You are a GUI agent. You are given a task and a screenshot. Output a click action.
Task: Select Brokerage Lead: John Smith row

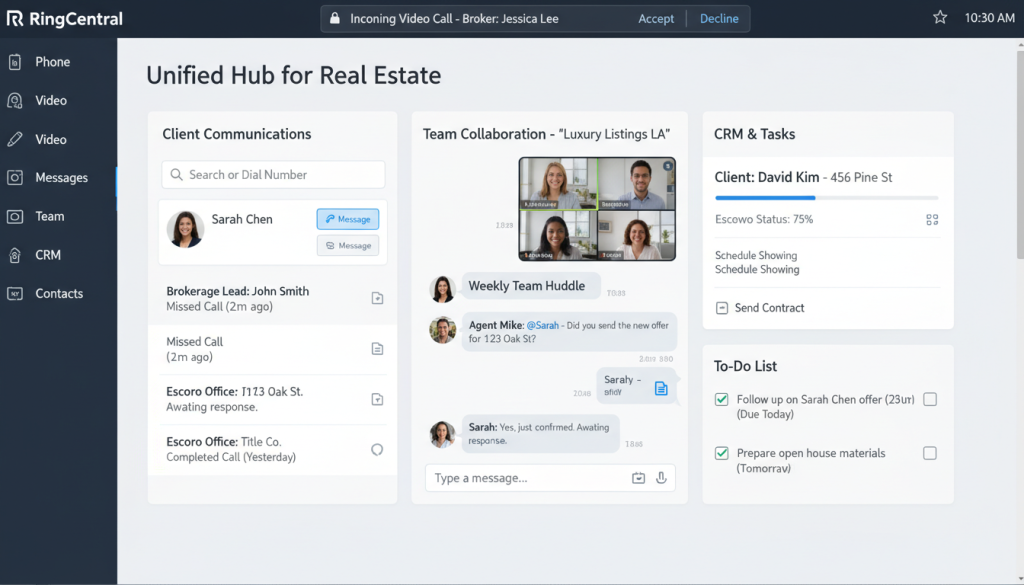[x=273, y=299]
